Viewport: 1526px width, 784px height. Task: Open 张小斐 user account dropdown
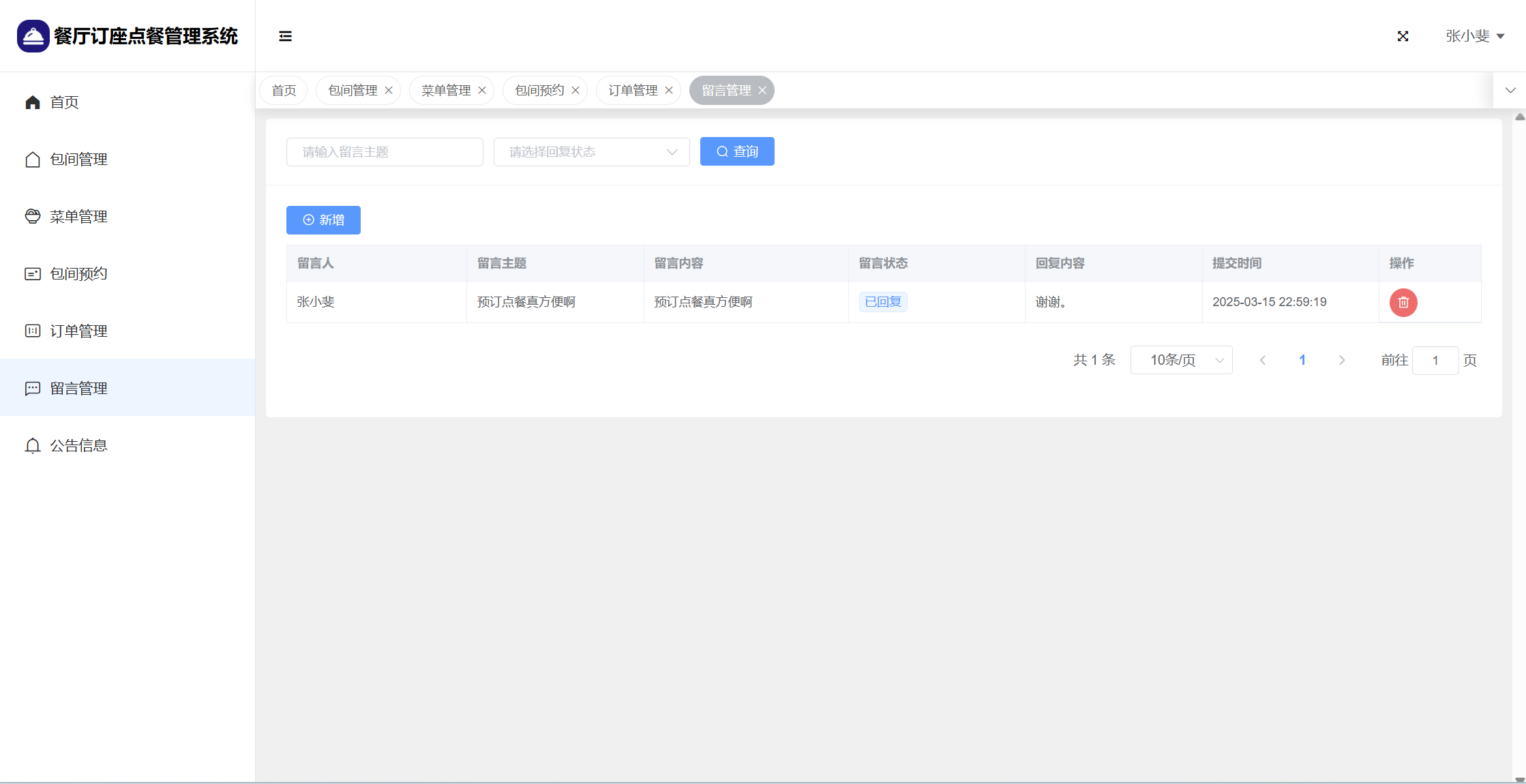point(1475,36)
